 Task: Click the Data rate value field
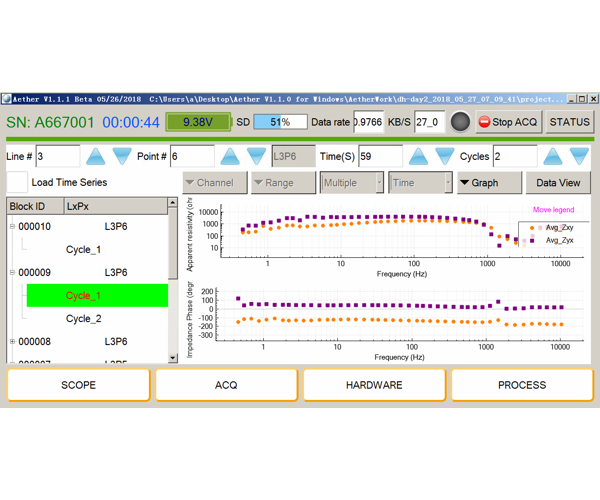point(368,122)
